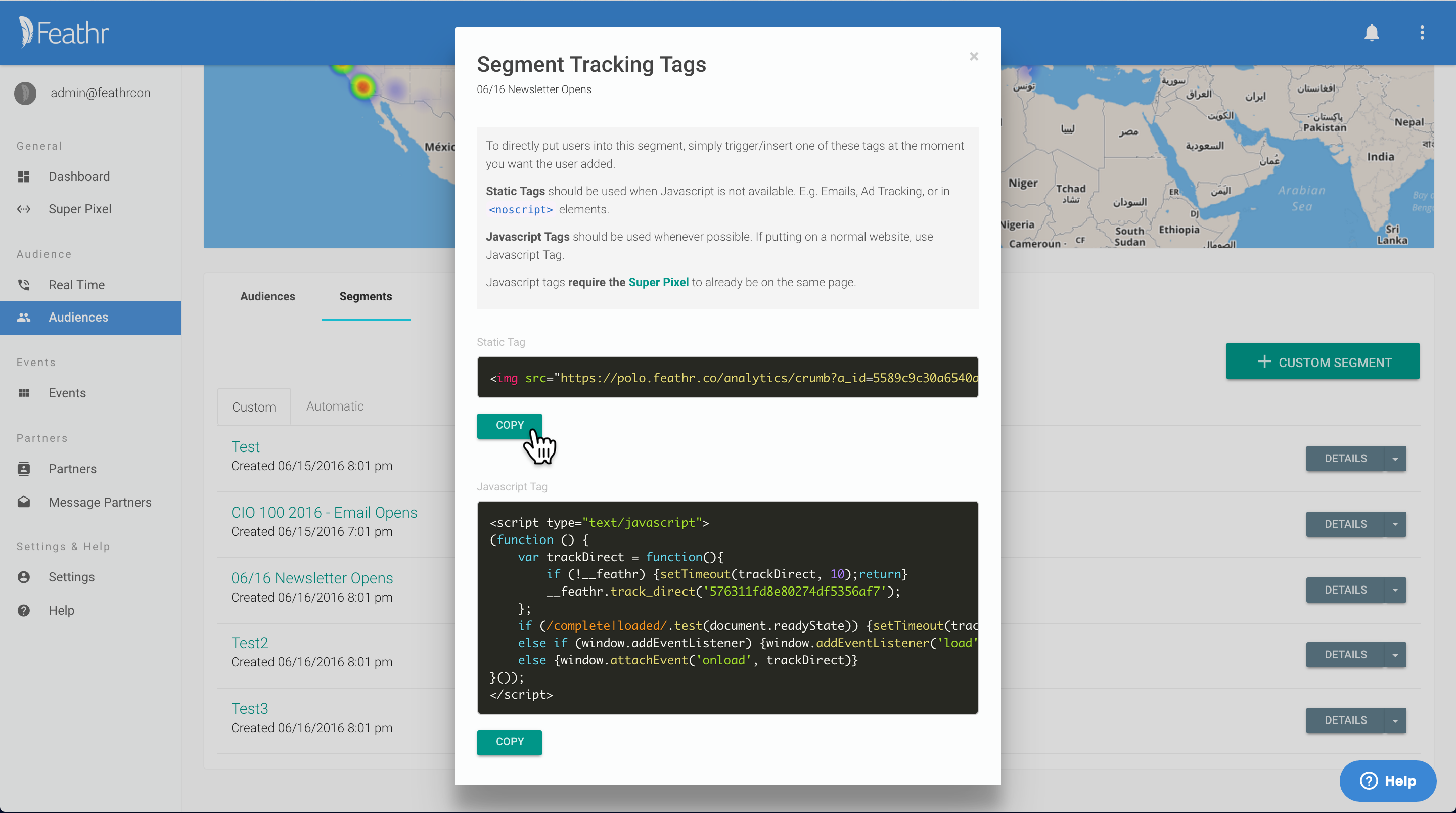Open the notifications bell
This screenshot has height=813, width=1456.
(x=1371, y=33)
